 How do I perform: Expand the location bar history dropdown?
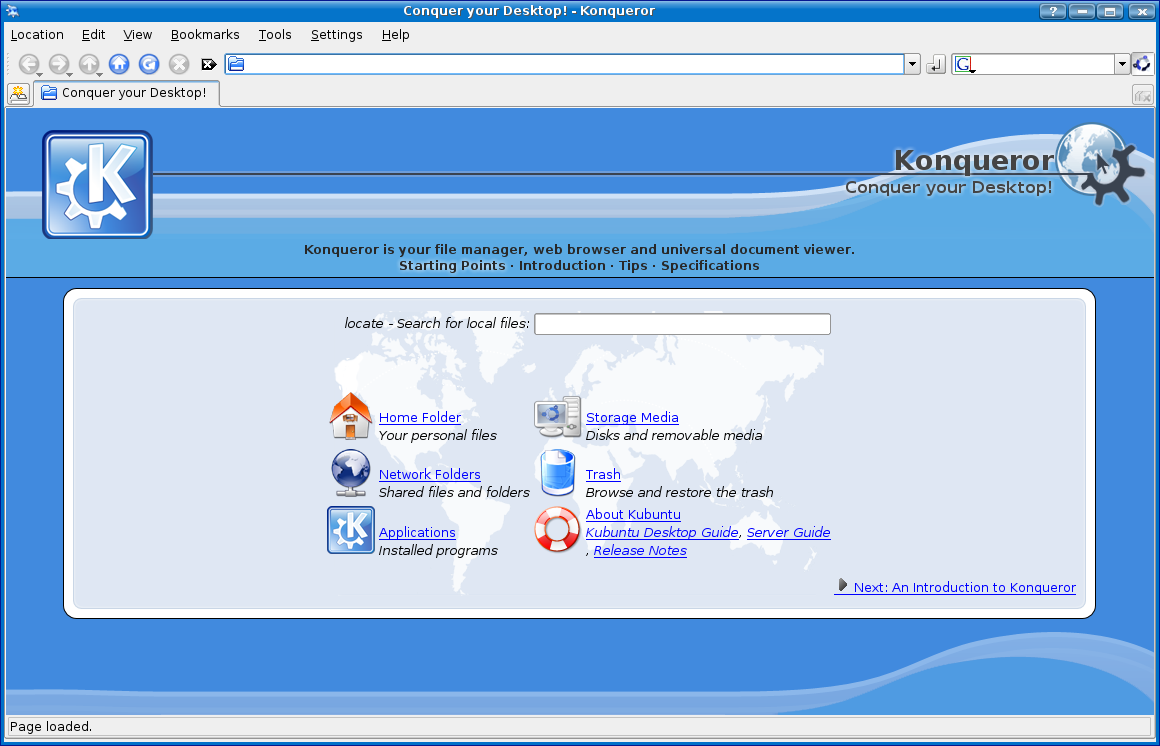tap(912, 64)
